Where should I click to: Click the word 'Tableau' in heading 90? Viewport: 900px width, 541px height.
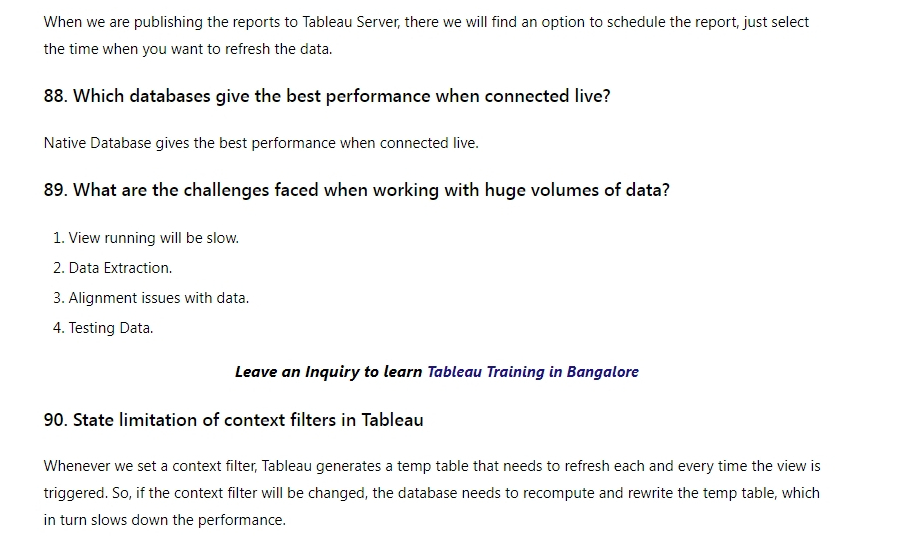(x=392, y=420)
